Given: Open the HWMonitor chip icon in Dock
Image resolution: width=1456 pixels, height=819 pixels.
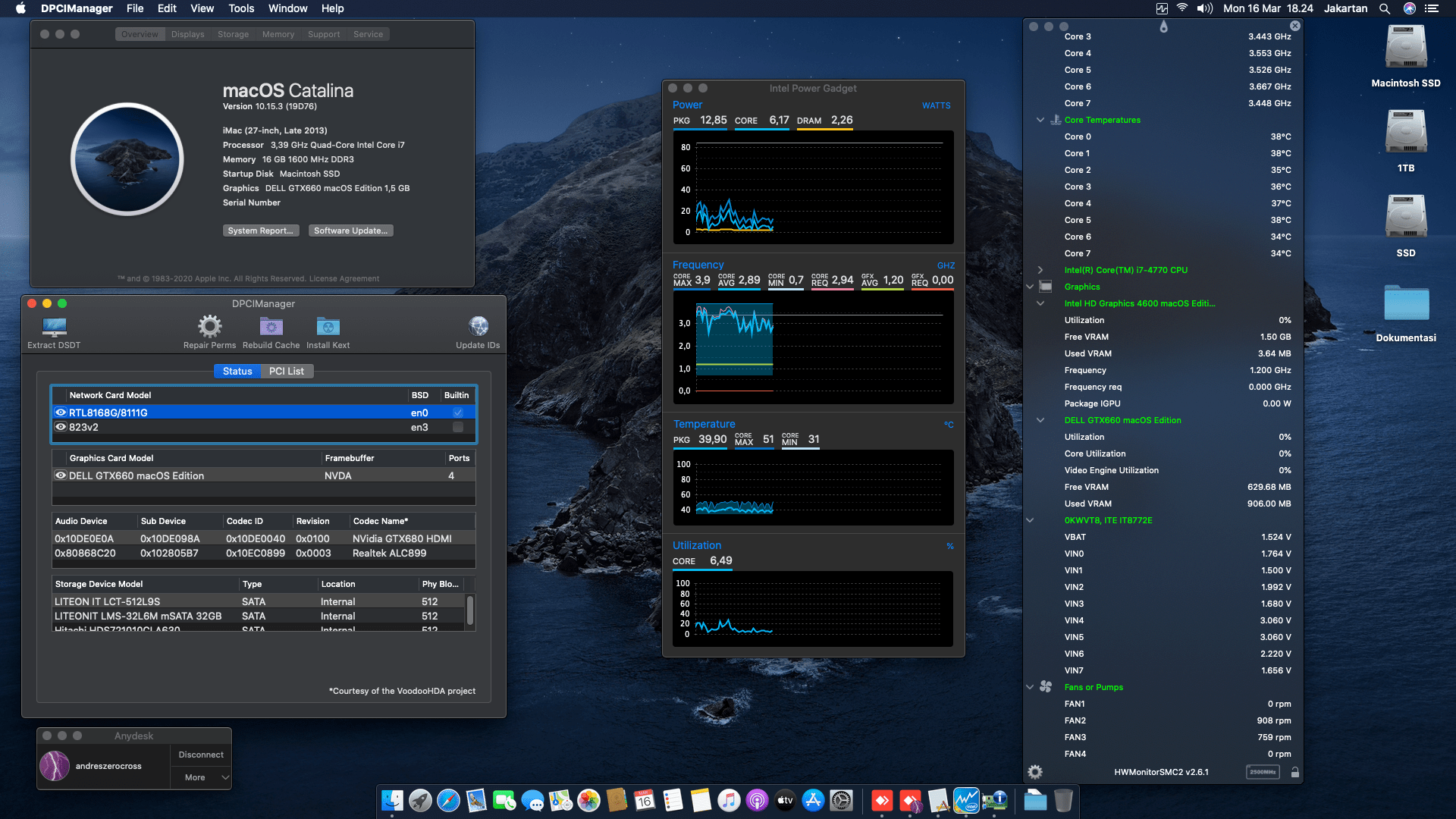Looking at the screenshot, I should [994, 800].
